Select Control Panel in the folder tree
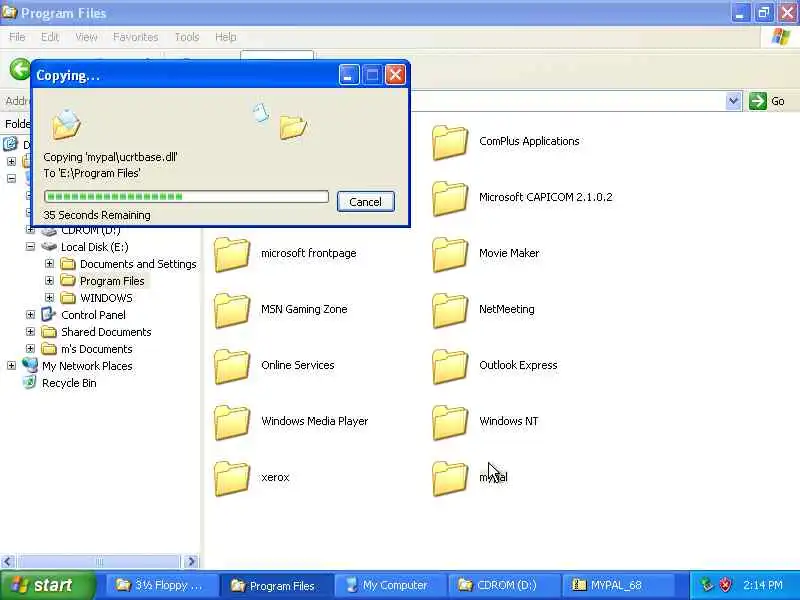Image resolution: width=800 pixels, height=600 pixels. pyautogui.click(x=93, y=315)
